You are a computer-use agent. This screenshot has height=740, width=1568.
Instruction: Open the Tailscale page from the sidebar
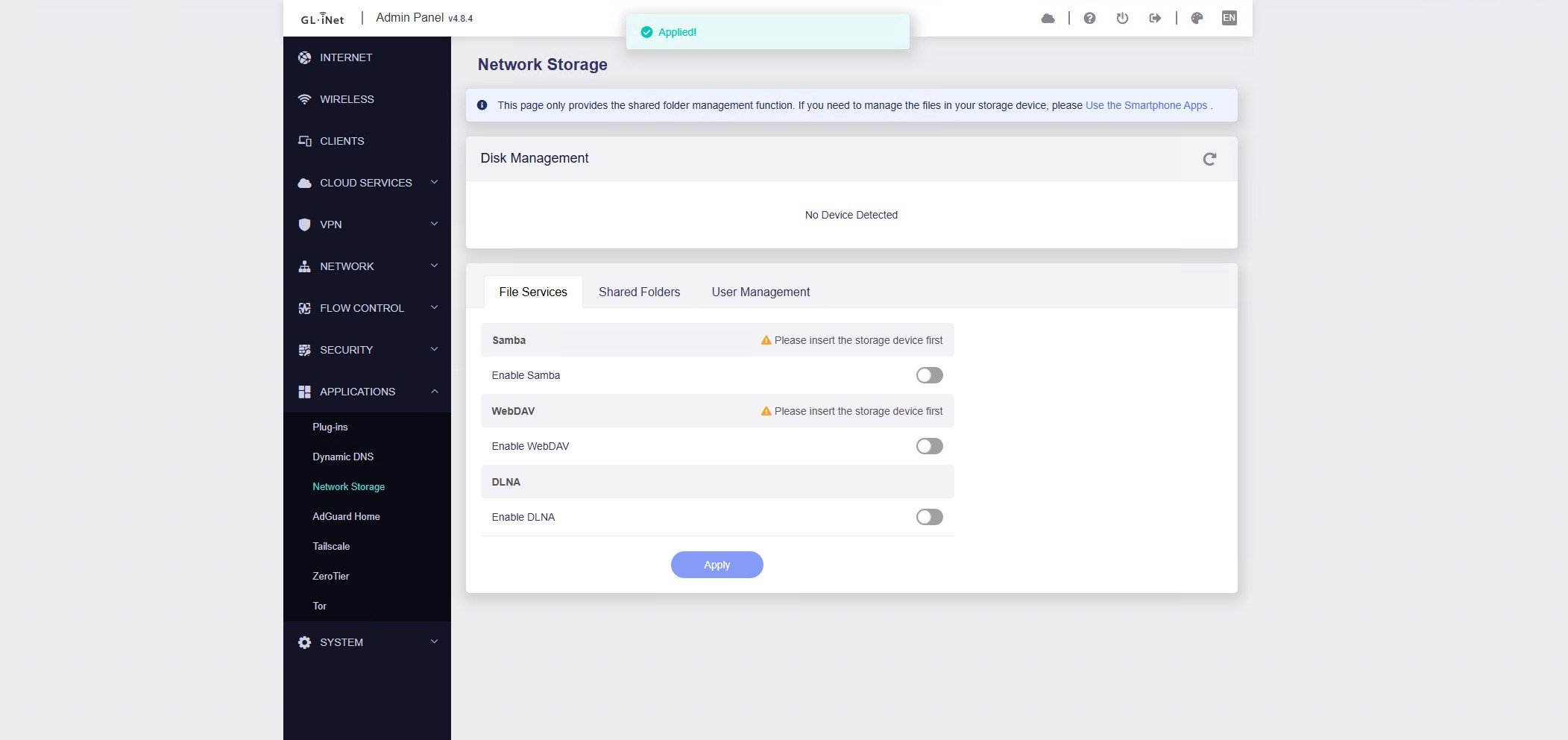(x=331, y=546)
